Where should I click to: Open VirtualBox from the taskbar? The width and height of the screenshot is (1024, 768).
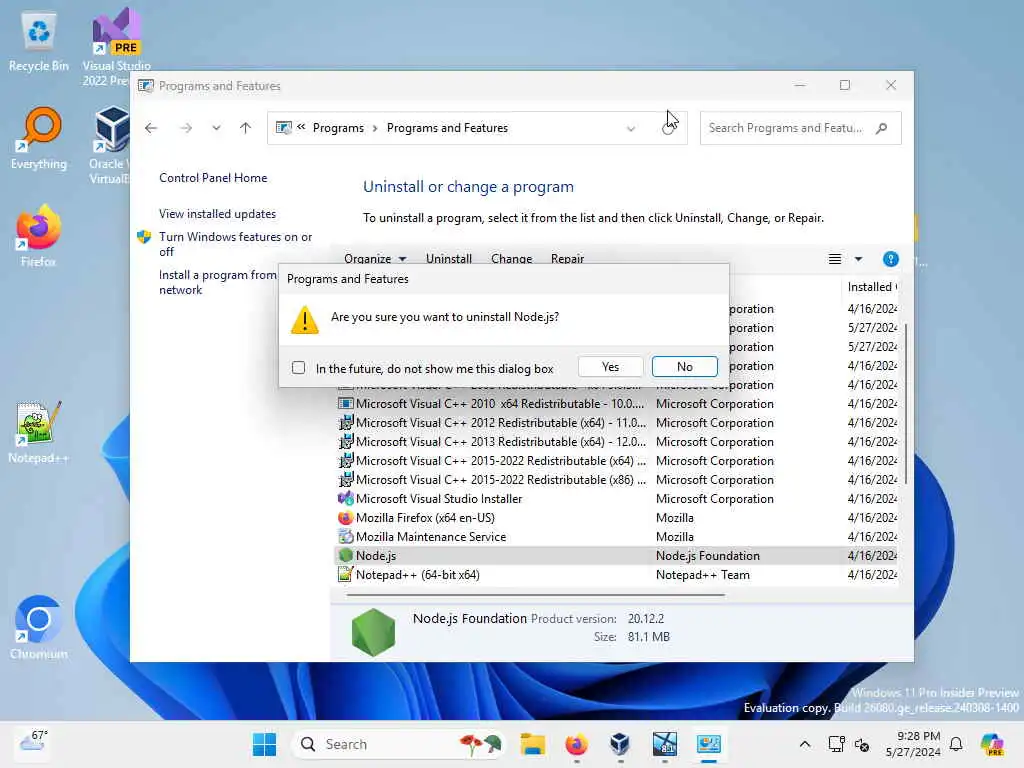pyautogui.click(x=620, y=744)
